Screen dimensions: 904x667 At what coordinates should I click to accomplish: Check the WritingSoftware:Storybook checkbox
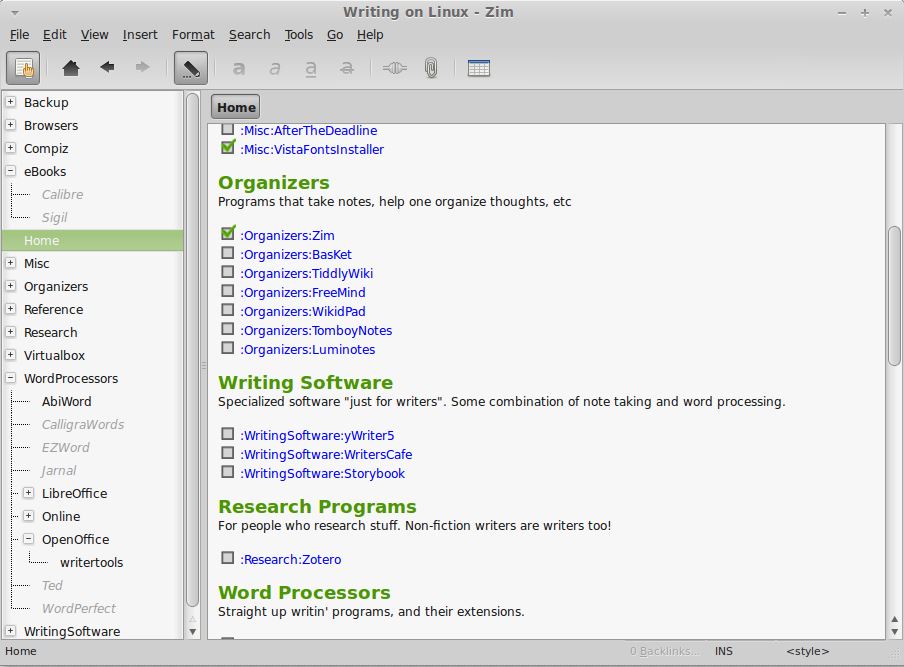(228, 472)
